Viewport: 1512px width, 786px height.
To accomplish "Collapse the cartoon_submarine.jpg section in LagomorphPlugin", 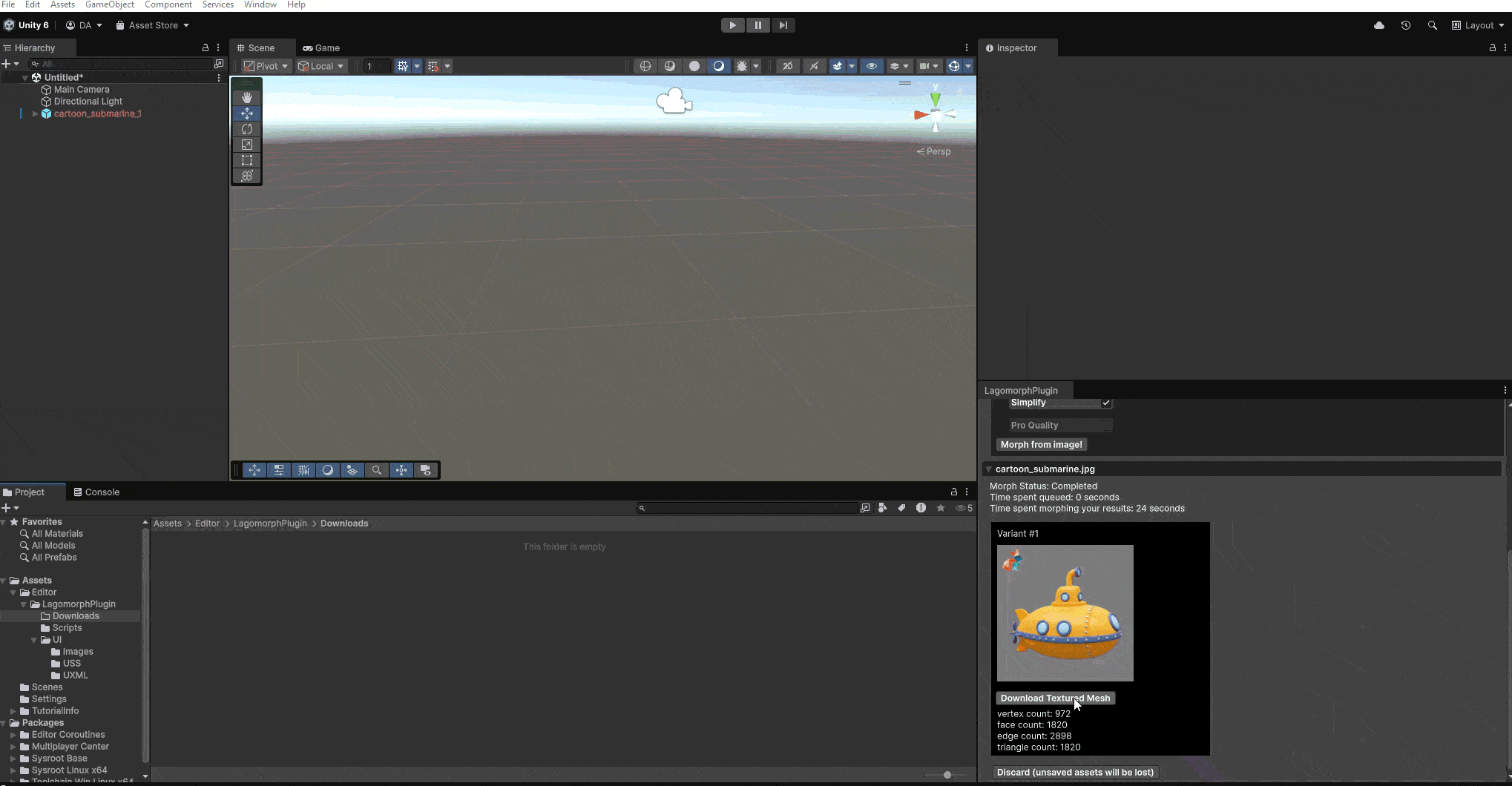I will coord(989,469).
